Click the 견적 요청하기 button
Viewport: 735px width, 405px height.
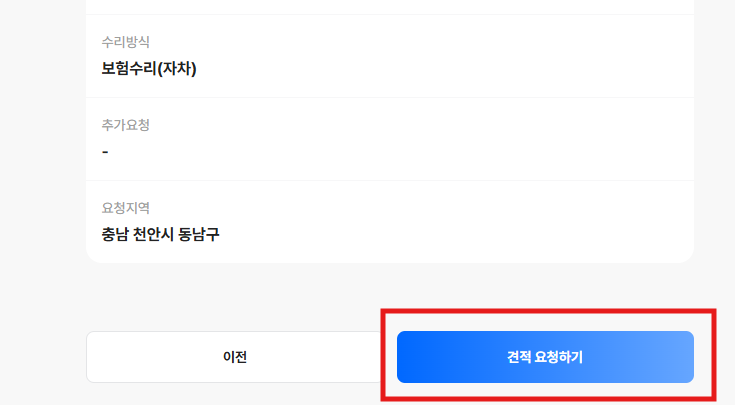click(x=545, y=357)
